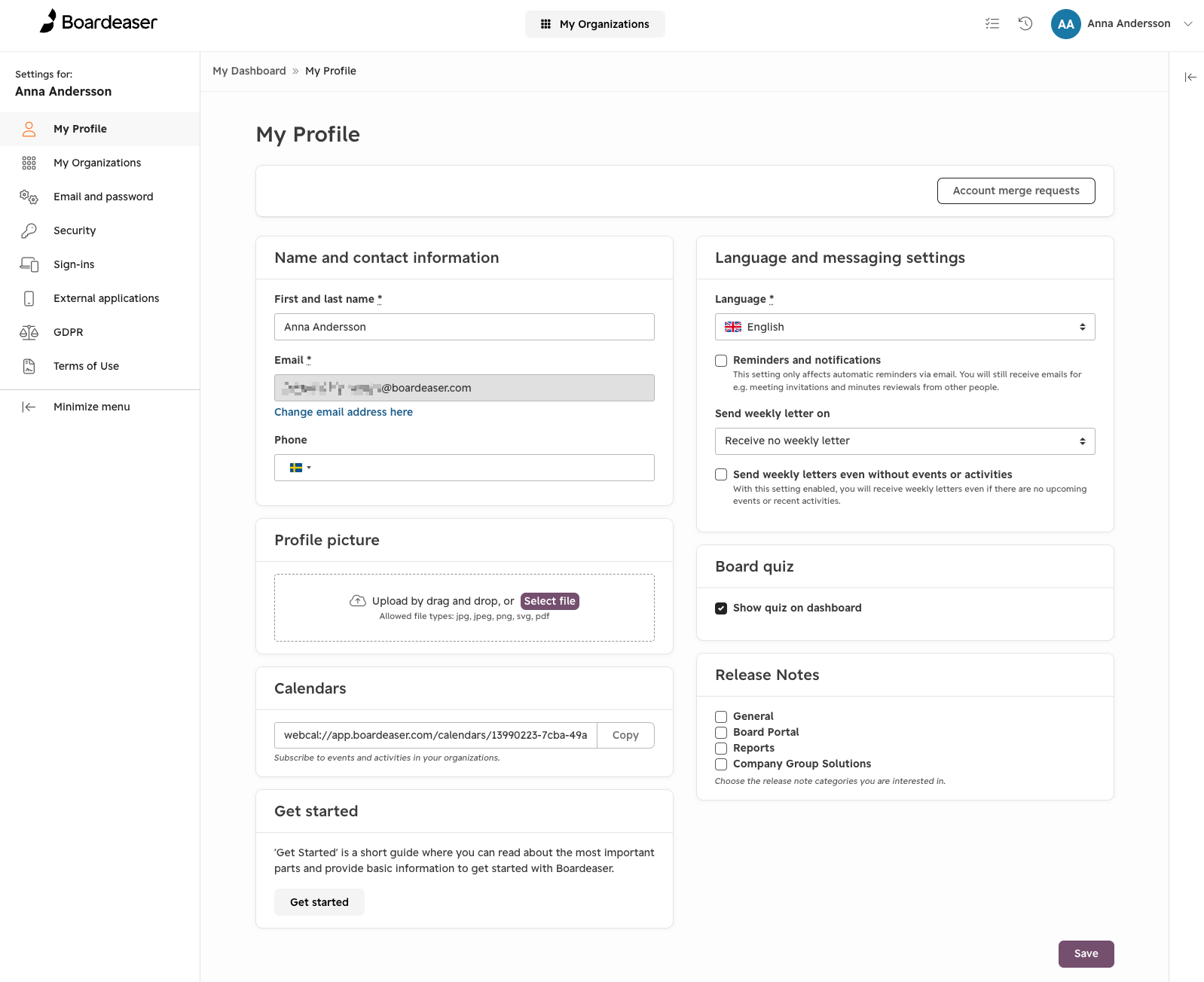Open the phone country flag selector
The image size is (1204, 982).
coord(300,468)
